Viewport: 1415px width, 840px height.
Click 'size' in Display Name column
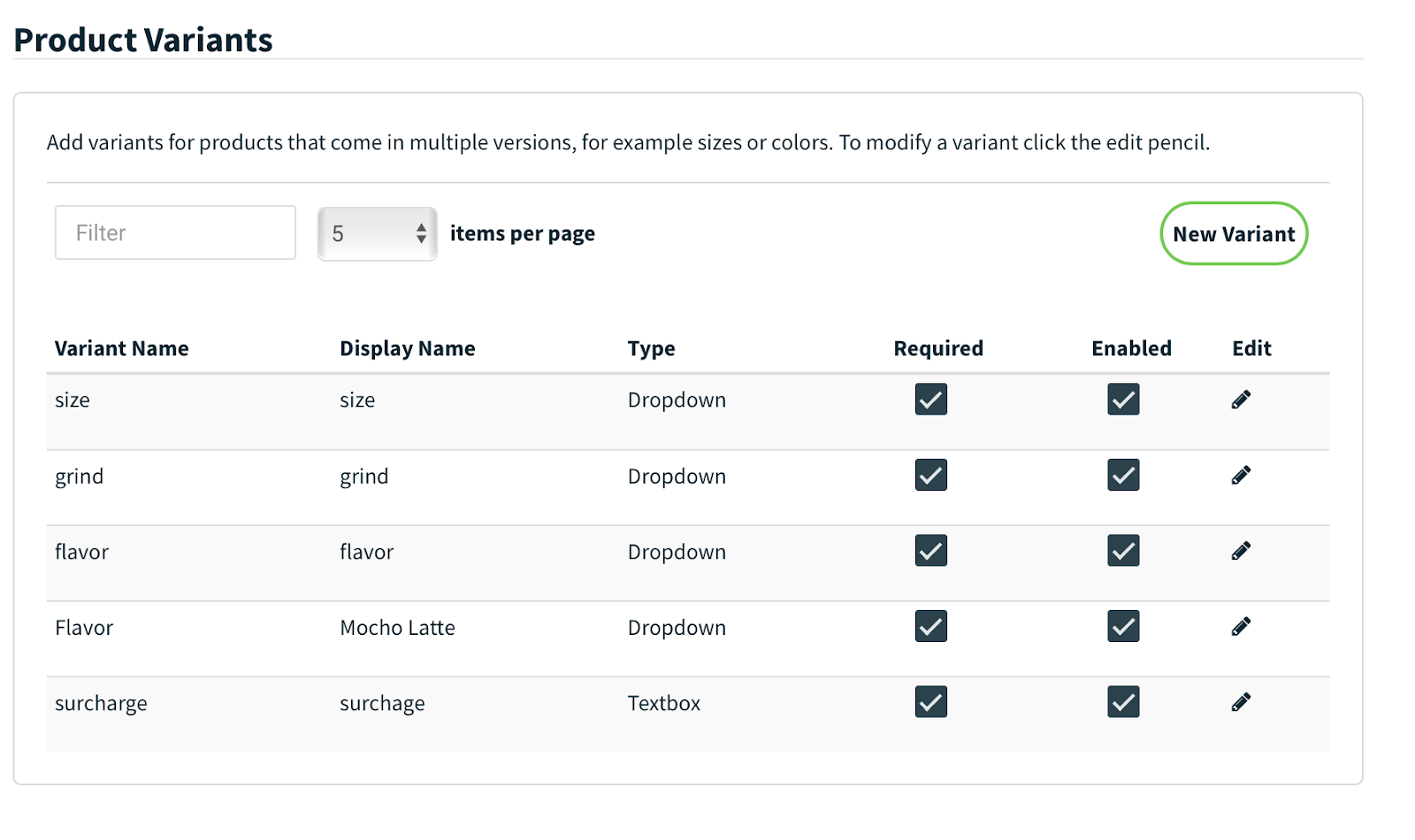click(x=357, y=401)
